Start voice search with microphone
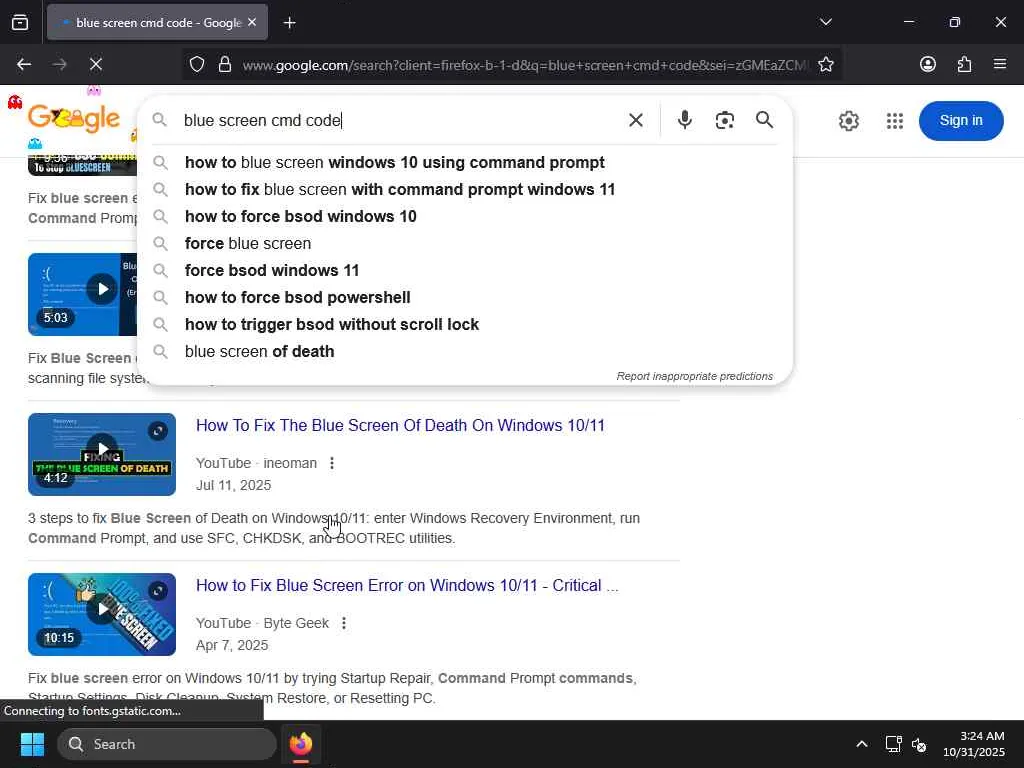The image size is (1024, 768). tap(684, 120)
